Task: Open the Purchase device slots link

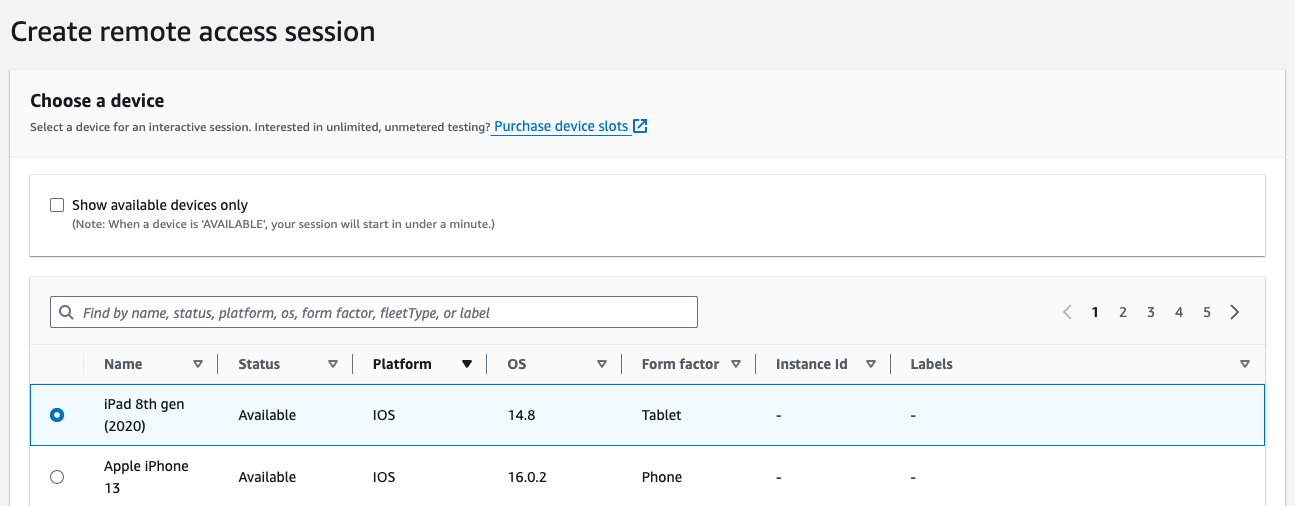Action: click(x=561, y=127)
